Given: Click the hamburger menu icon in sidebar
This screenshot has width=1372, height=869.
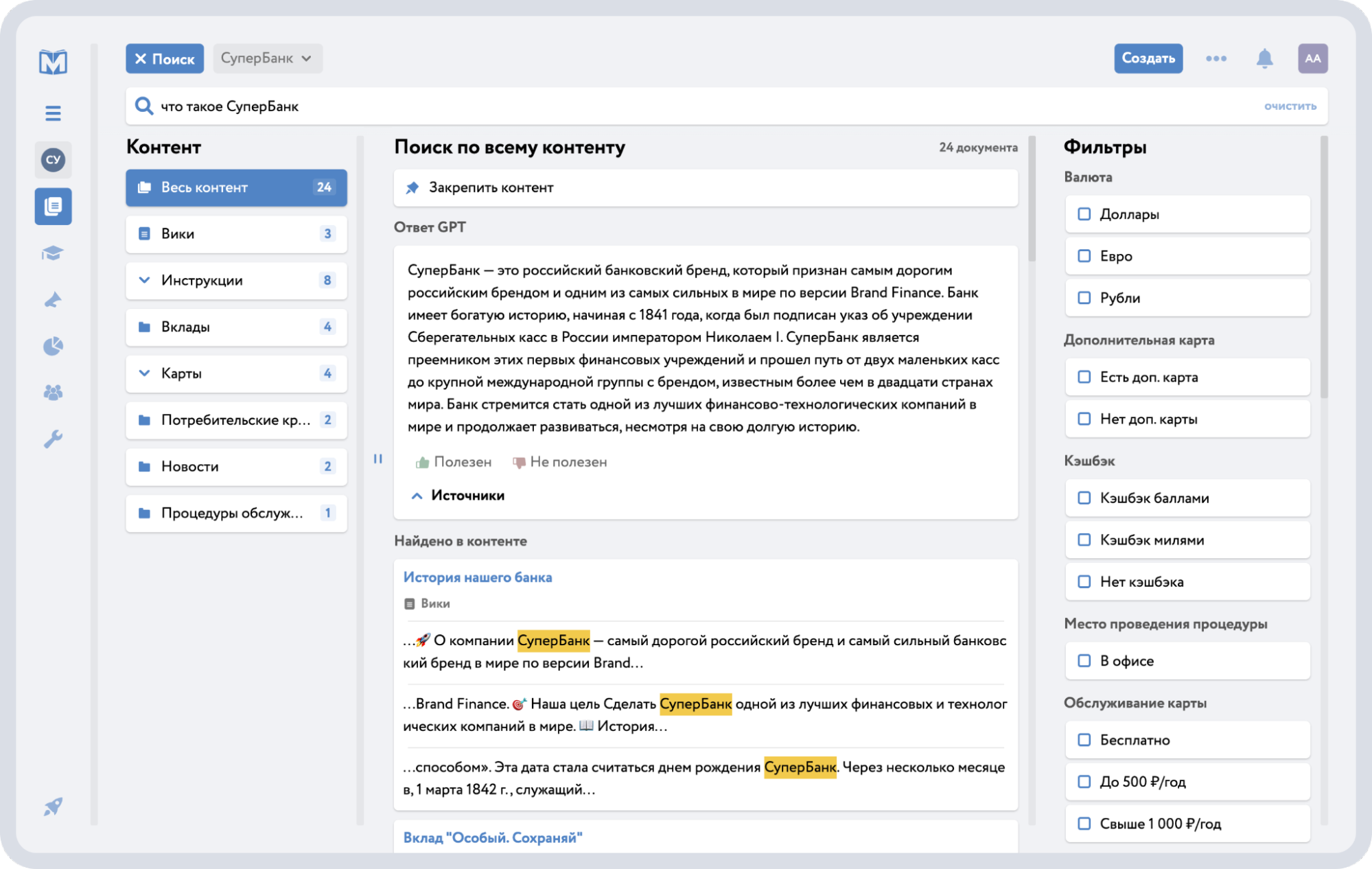Looking at the screenshot, I should pyautogui.click(x=53, y=113).
